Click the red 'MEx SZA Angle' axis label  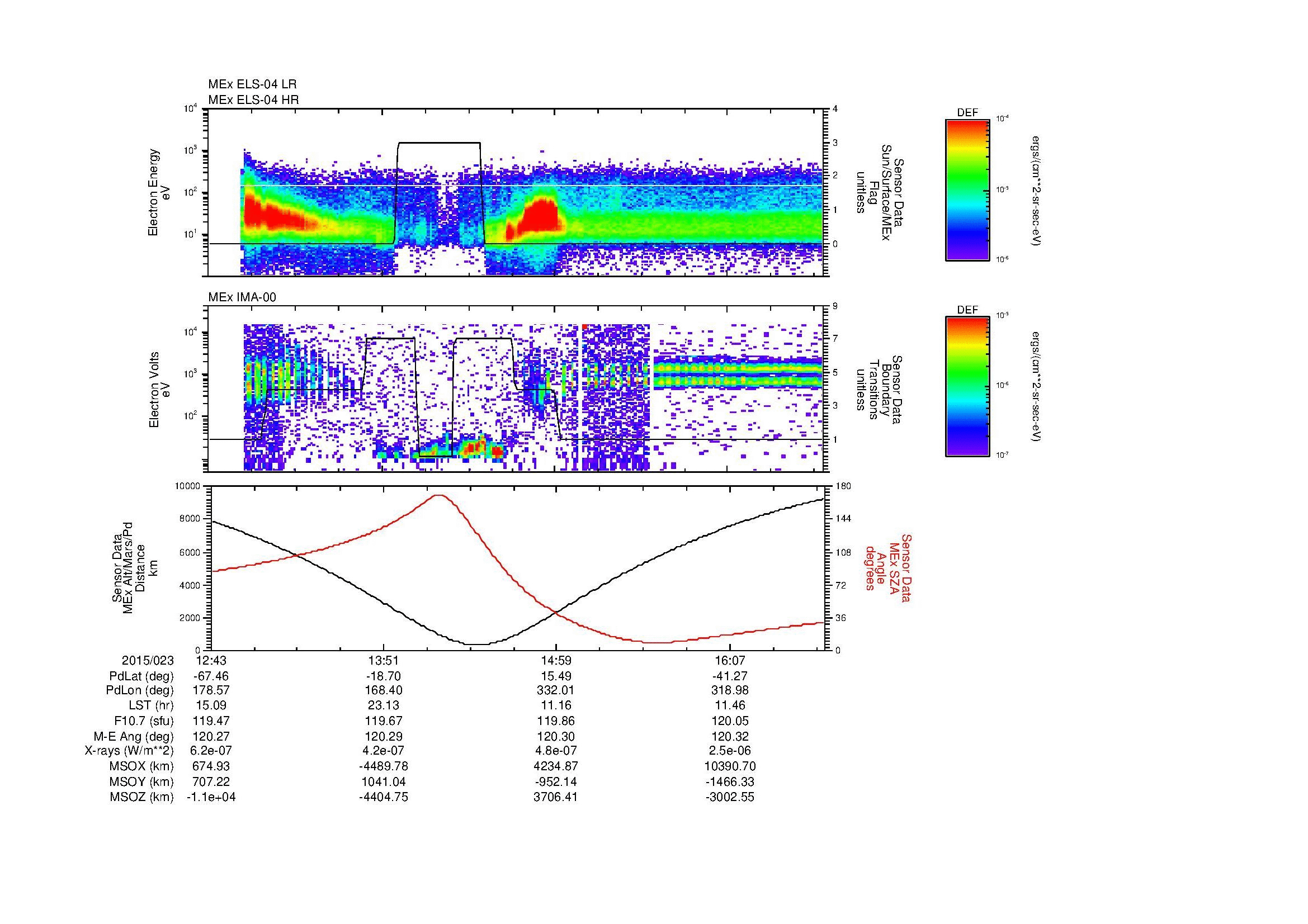(x=887, y=567)
